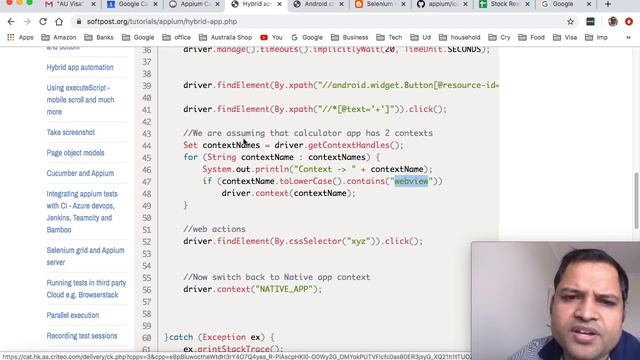Close the Hybrid app tab
The width and height of the screenshot is (640, 360).
point(279,4)
